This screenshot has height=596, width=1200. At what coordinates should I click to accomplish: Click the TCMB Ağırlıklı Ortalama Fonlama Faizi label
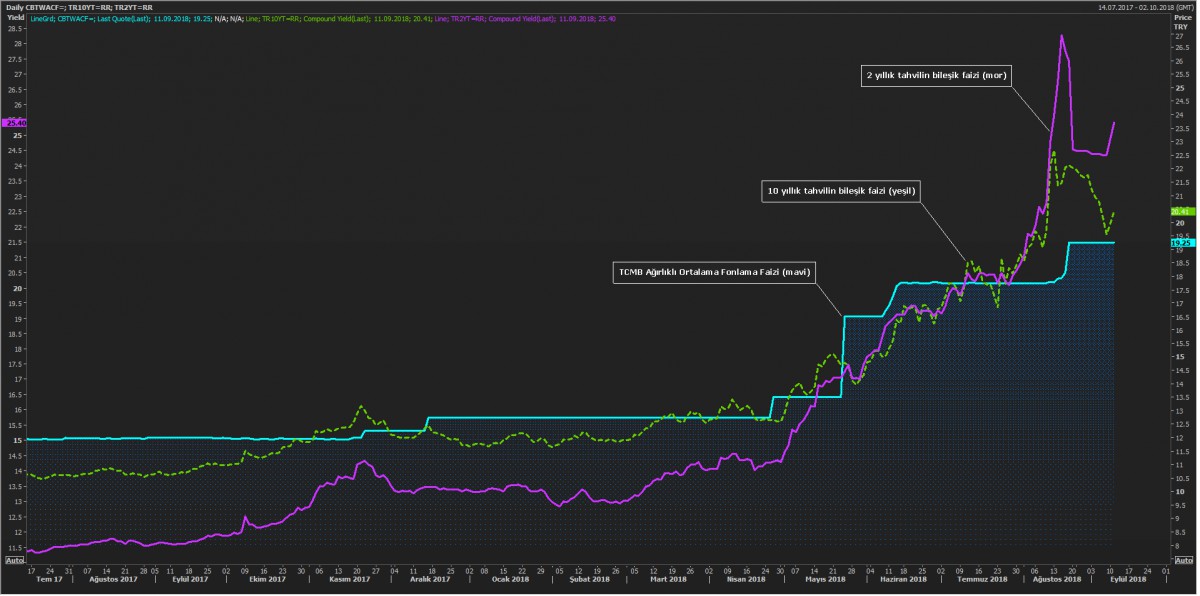(714, 271)
